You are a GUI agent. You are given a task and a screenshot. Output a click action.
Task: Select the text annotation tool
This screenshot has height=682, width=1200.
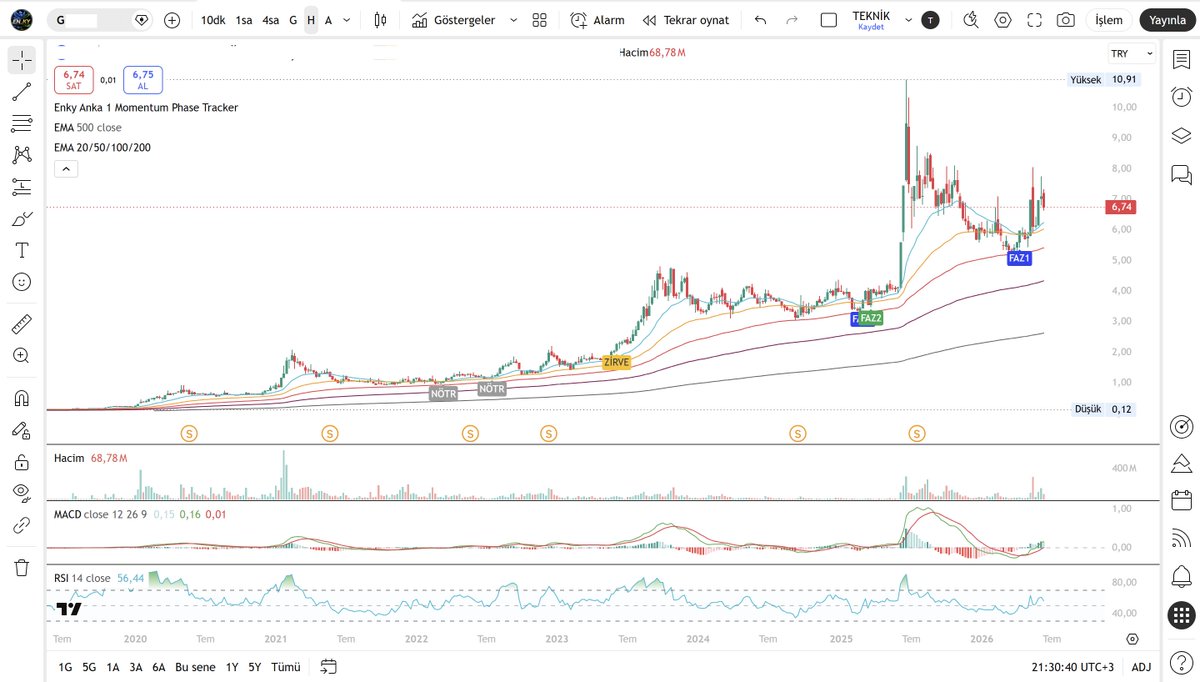[22, 250]
